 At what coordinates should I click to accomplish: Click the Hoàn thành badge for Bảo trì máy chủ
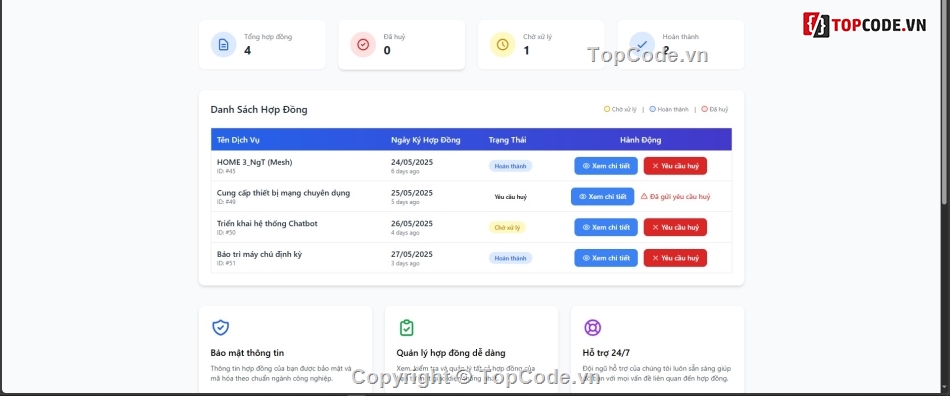[x=510, y=258]
